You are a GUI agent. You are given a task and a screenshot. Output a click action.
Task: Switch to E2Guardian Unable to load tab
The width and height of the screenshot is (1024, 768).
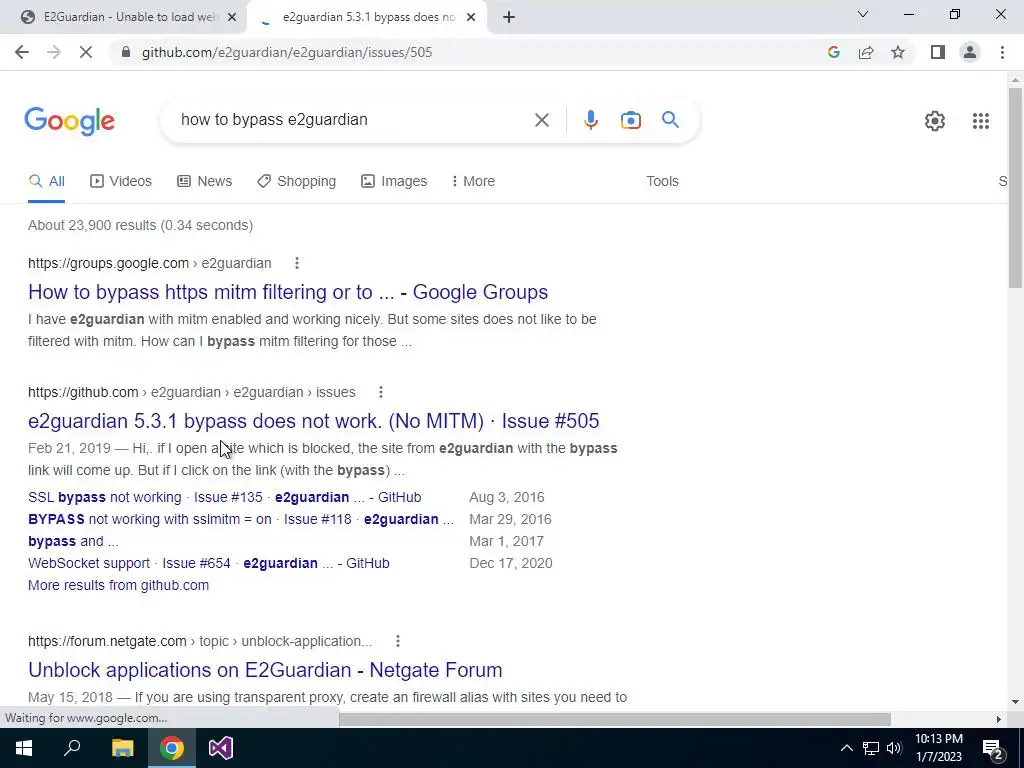[124, 17]
